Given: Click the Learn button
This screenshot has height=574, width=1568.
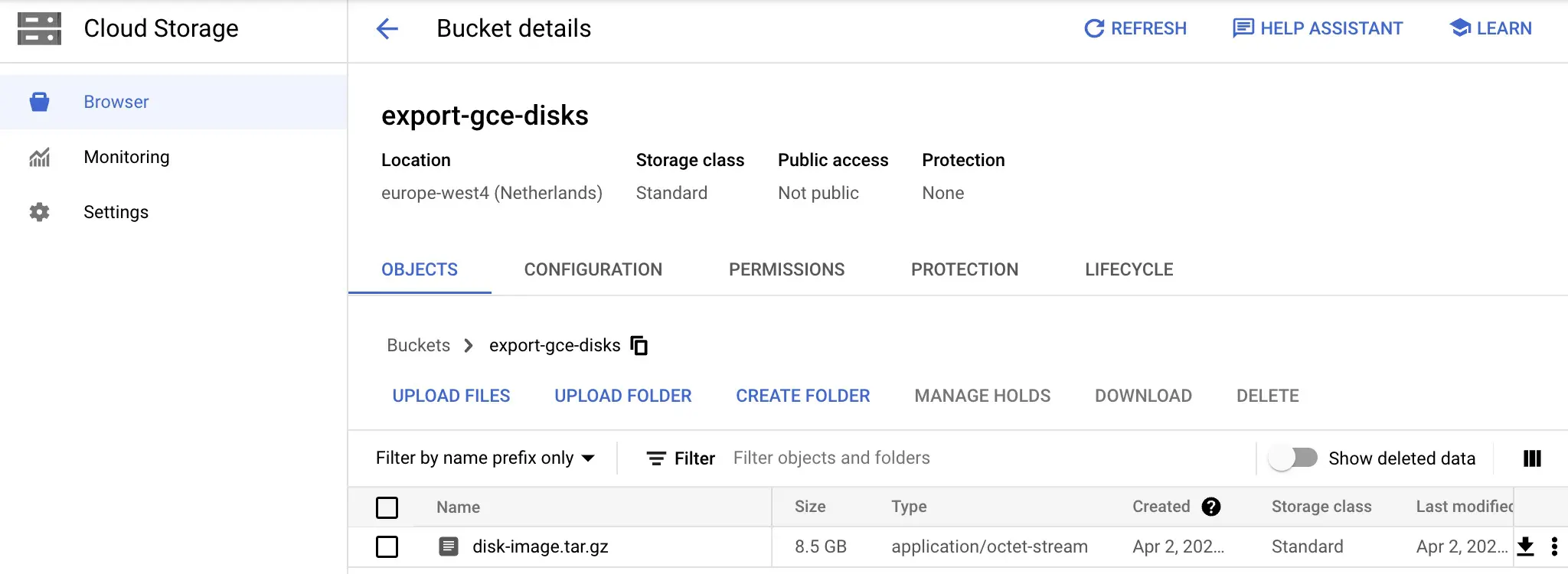Looking at the screenshot, I should pyautogui.click(x=1491, y=28).
